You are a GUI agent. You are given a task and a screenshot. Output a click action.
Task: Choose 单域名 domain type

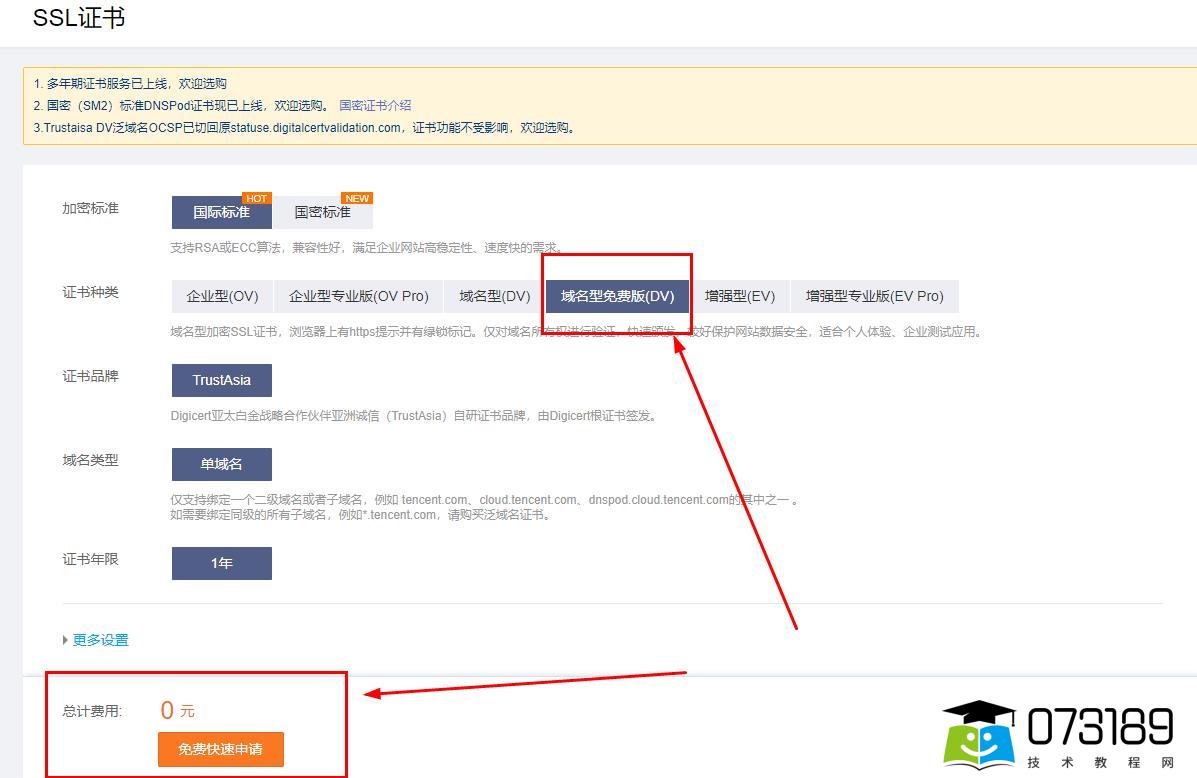[x=221, y=464]
